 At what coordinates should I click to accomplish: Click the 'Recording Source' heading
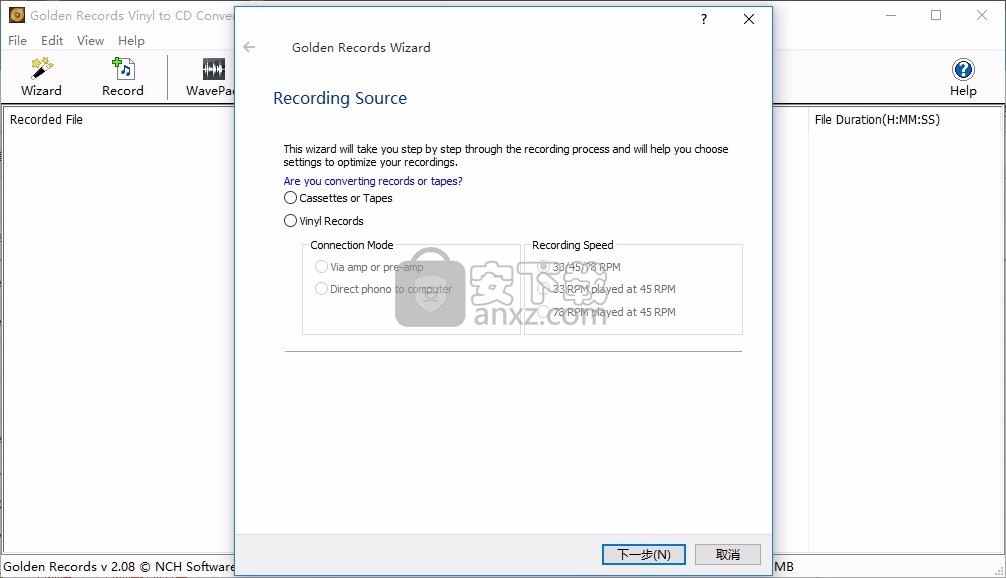[340, 98]
